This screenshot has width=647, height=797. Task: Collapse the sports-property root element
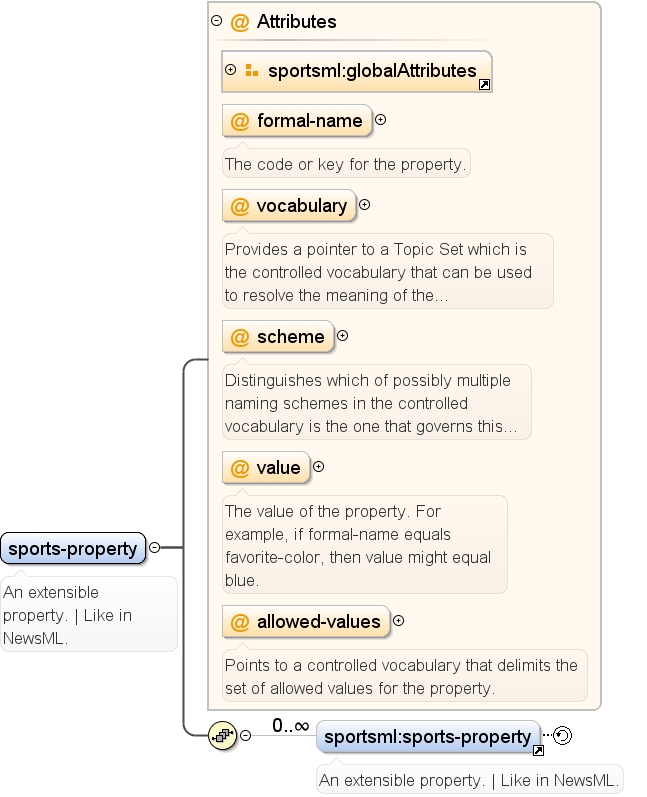[155, 547]
